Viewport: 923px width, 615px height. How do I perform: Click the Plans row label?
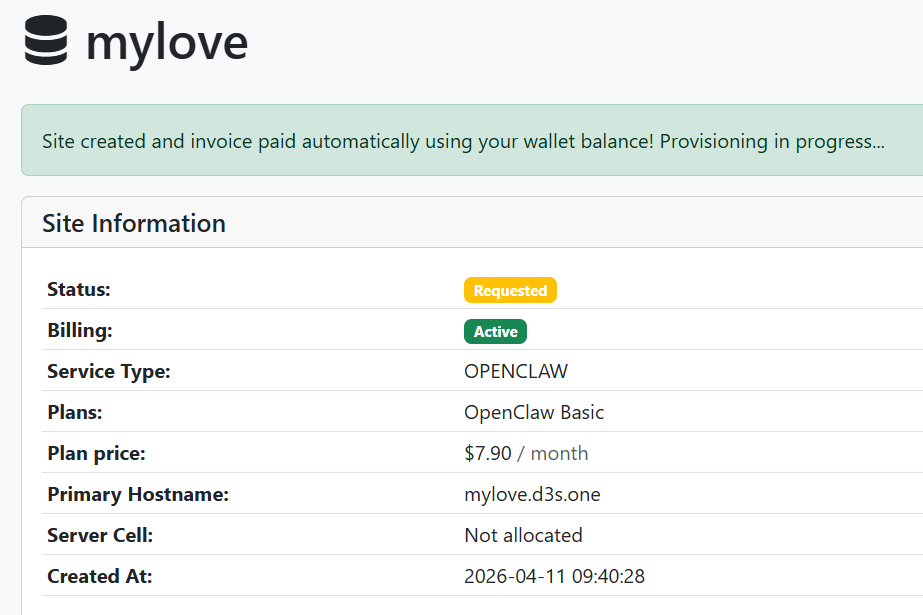[75, 412]
